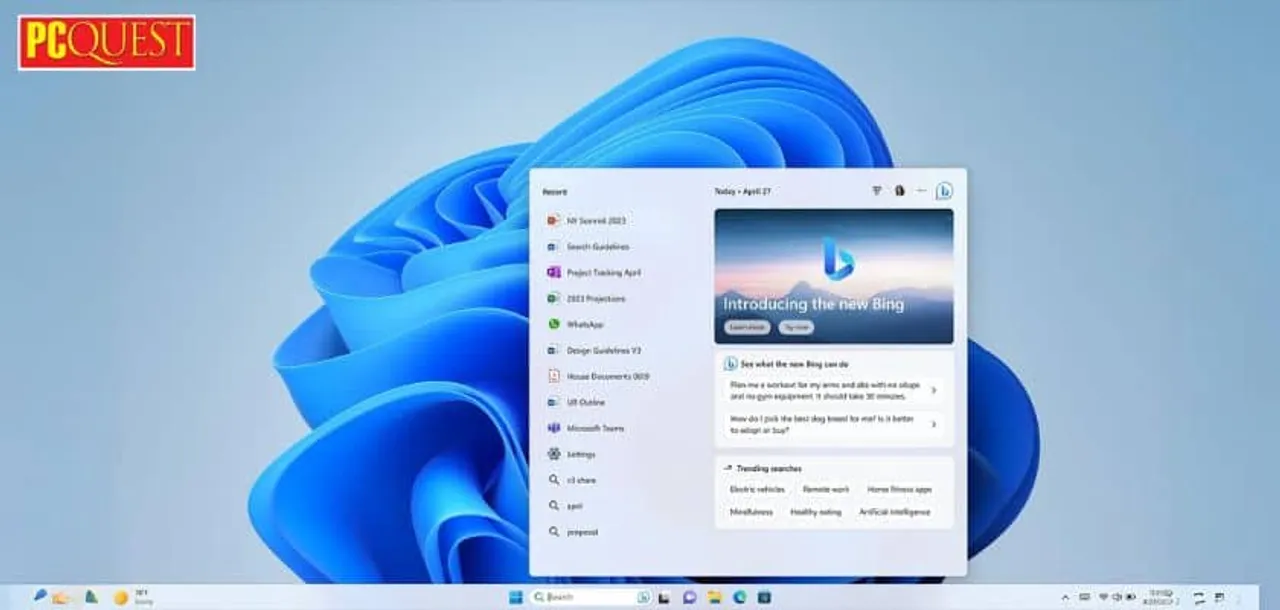The image size is (1280, 610).
Task: Open the NY Summit 2023 PowerPoint file
Action: pos(588,220)
